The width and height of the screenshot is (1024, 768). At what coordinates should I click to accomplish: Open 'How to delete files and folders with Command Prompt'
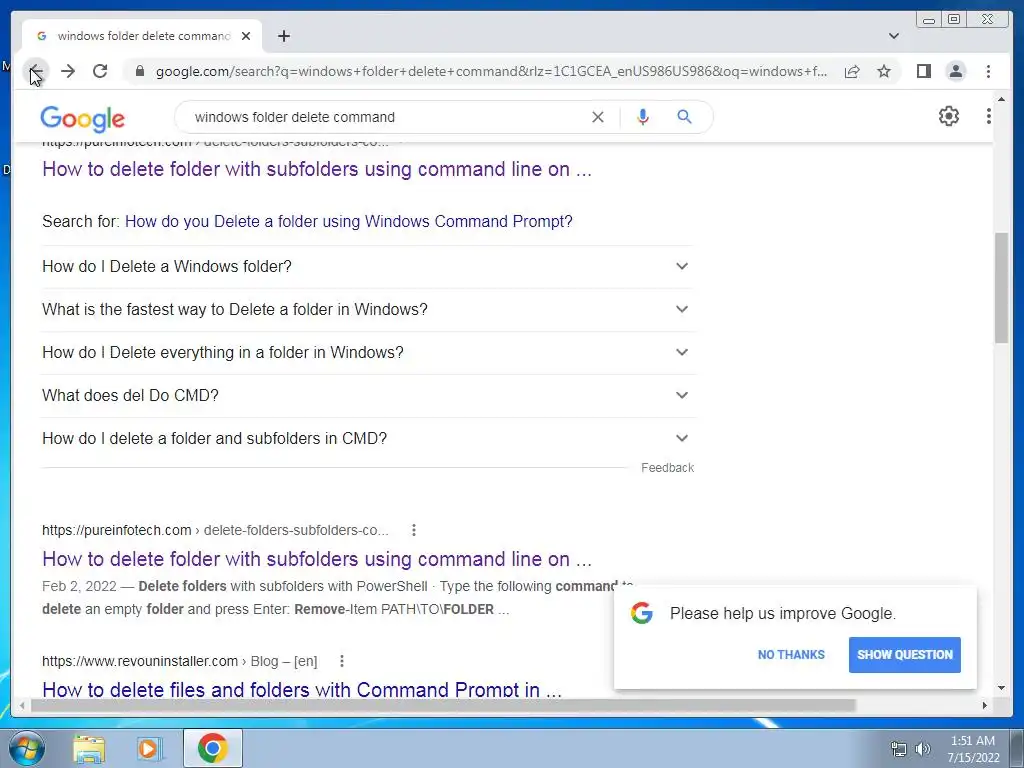302,690
